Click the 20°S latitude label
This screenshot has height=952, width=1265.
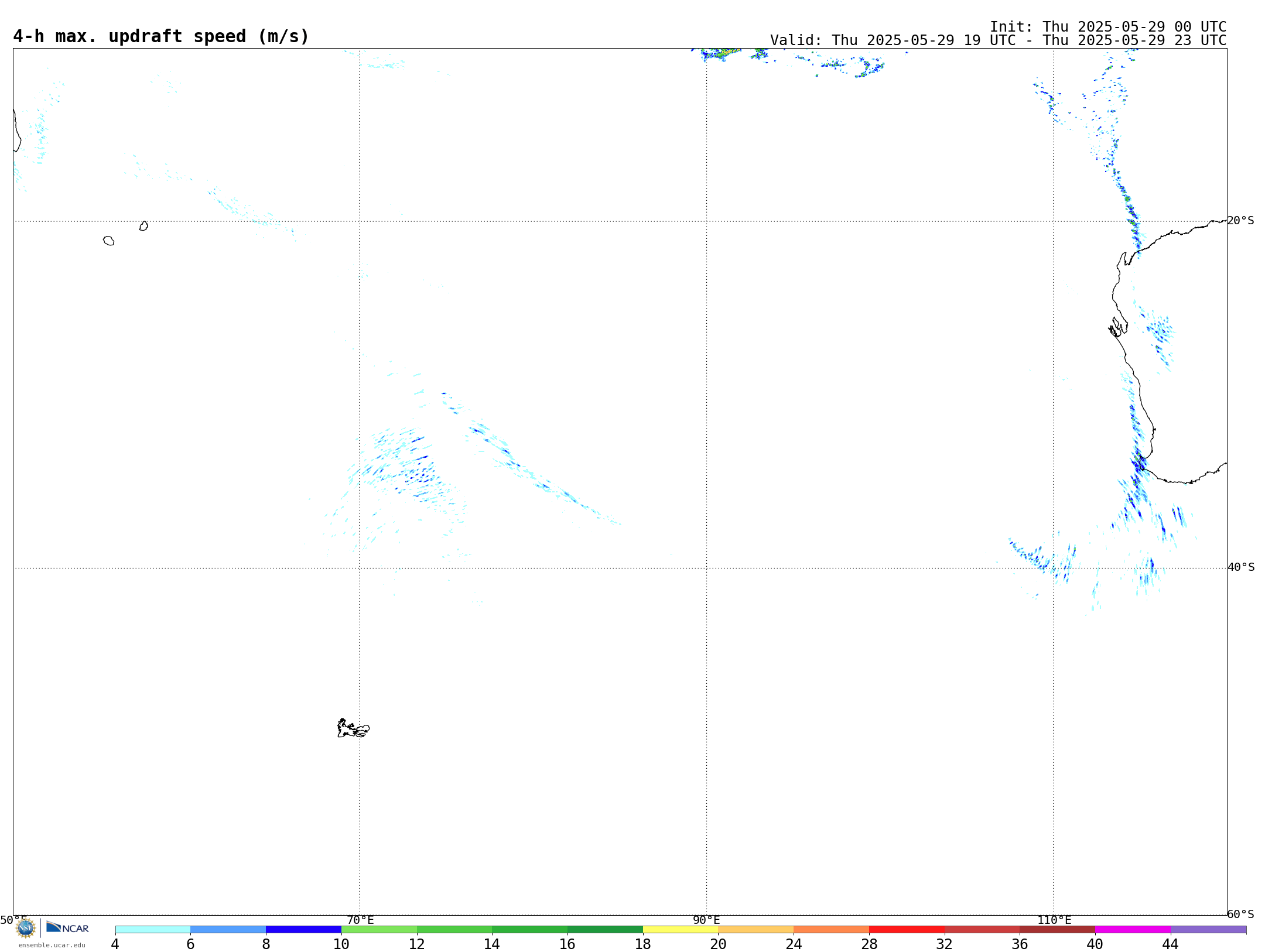tap(1240, 221)
